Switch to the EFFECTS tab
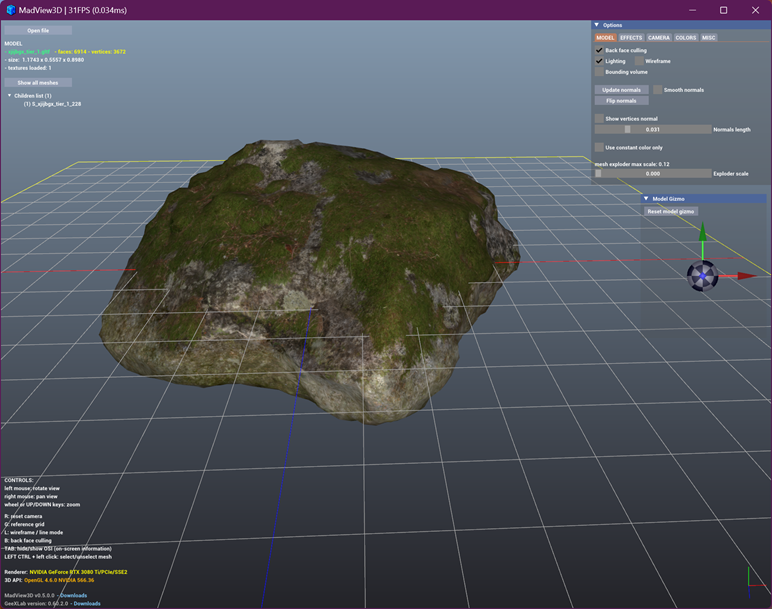772x609 pixels. point(631,38)
